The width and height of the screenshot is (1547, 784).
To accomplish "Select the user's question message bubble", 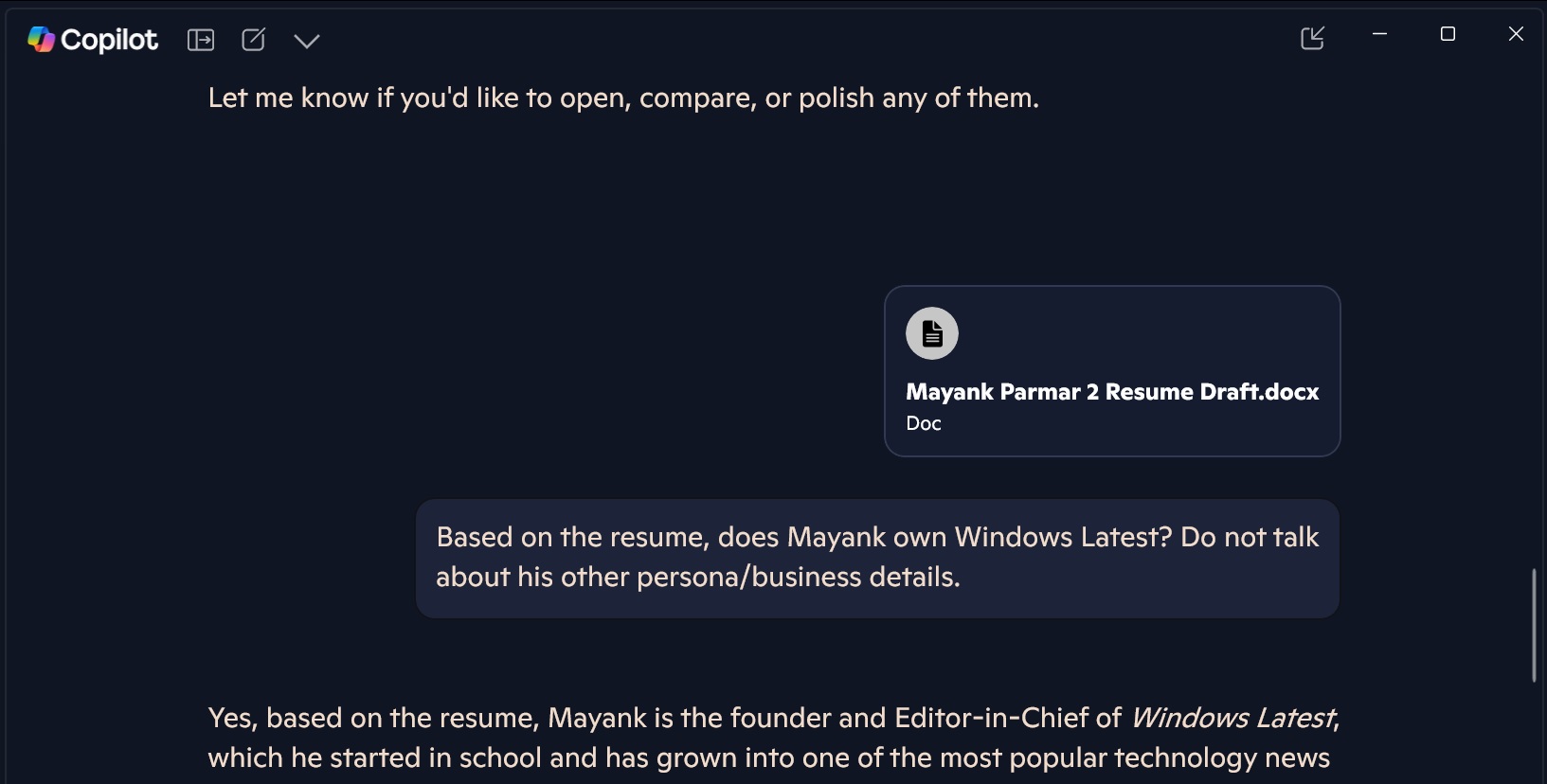I will 876,559.
